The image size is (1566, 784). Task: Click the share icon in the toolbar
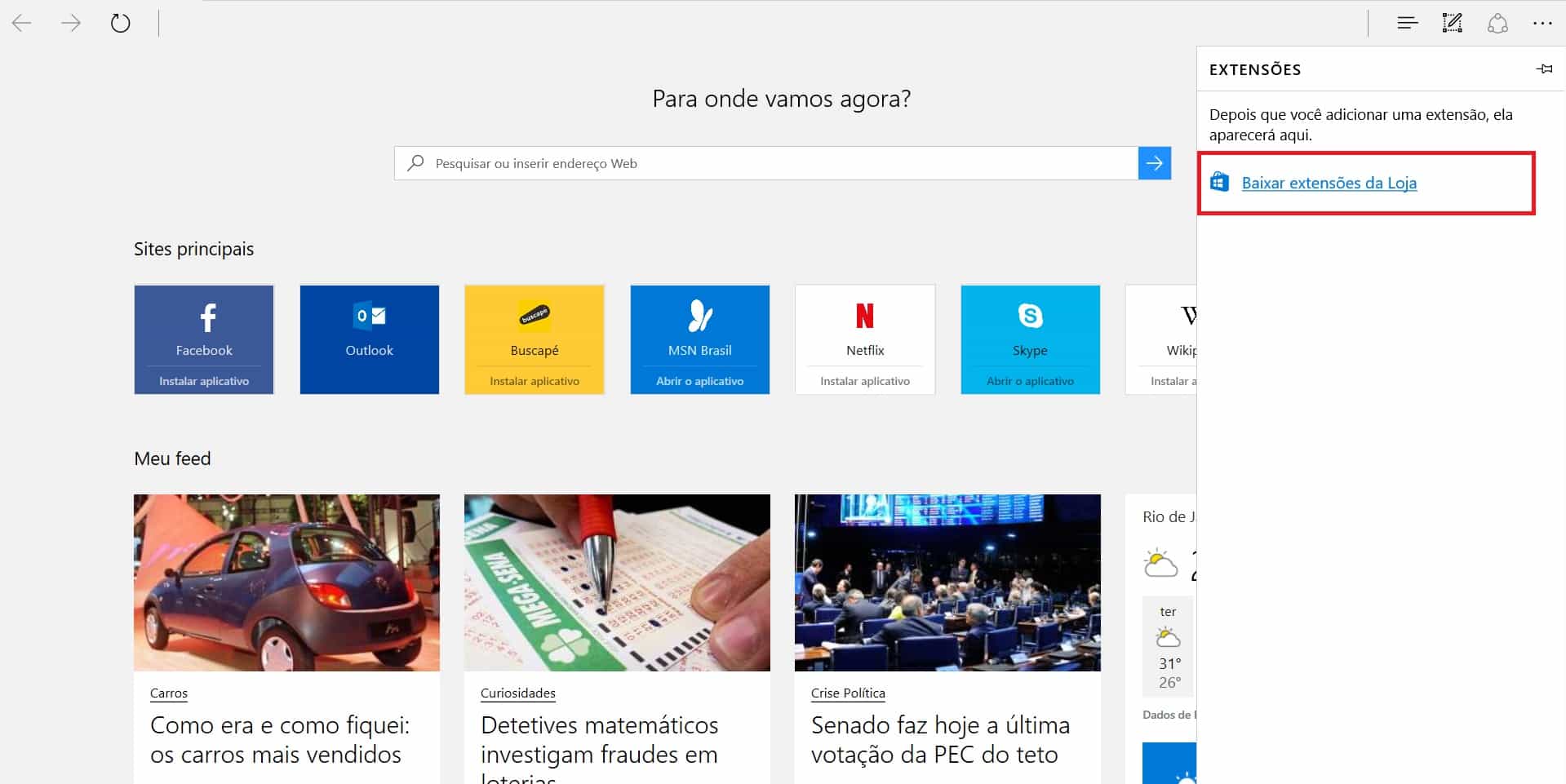[1497, 23]
